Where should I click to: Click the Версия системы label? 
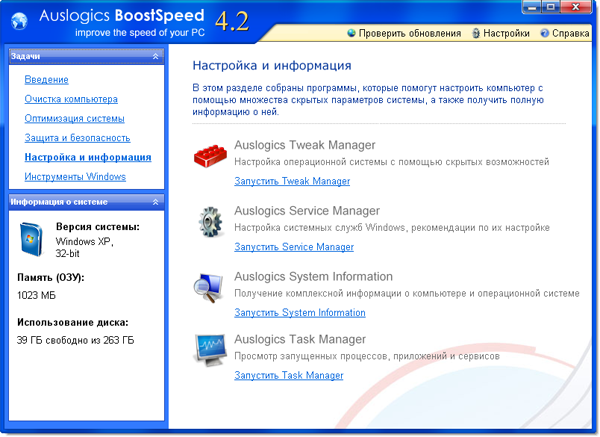coord(98,227)
